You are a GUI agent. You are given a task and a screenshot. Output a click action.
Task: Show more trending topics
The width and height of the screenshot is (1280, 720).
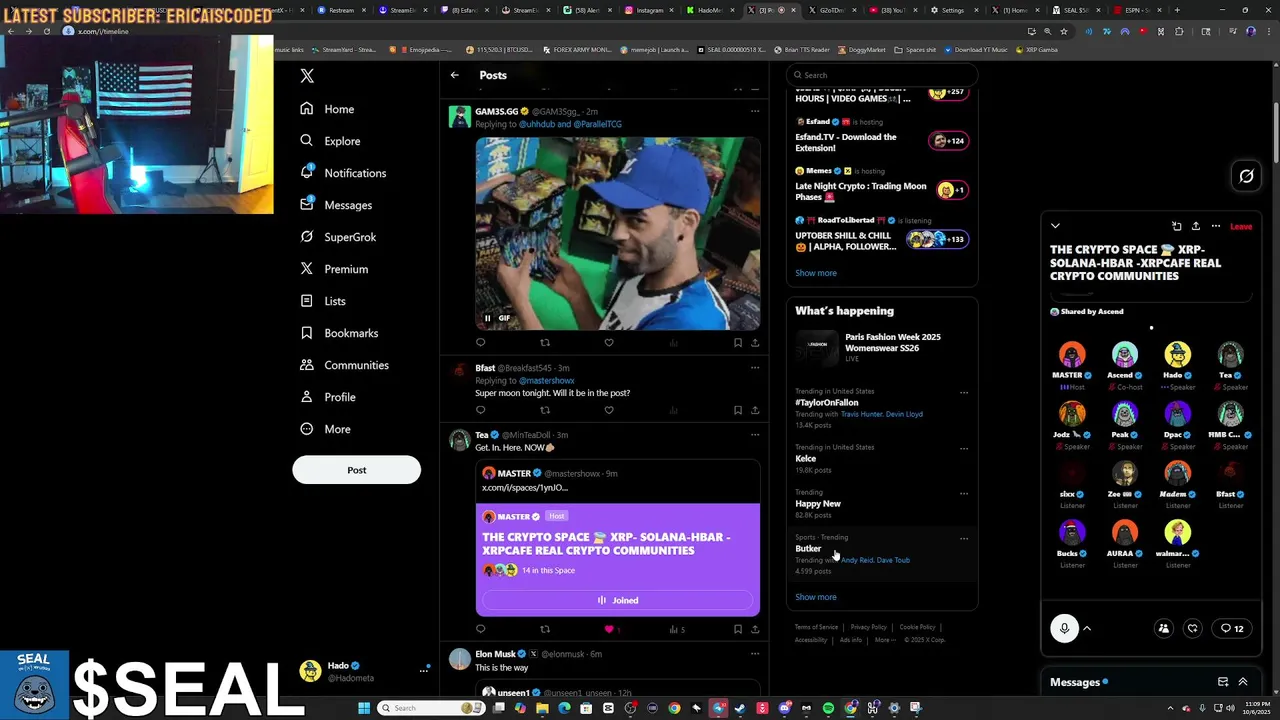[816, 597]
